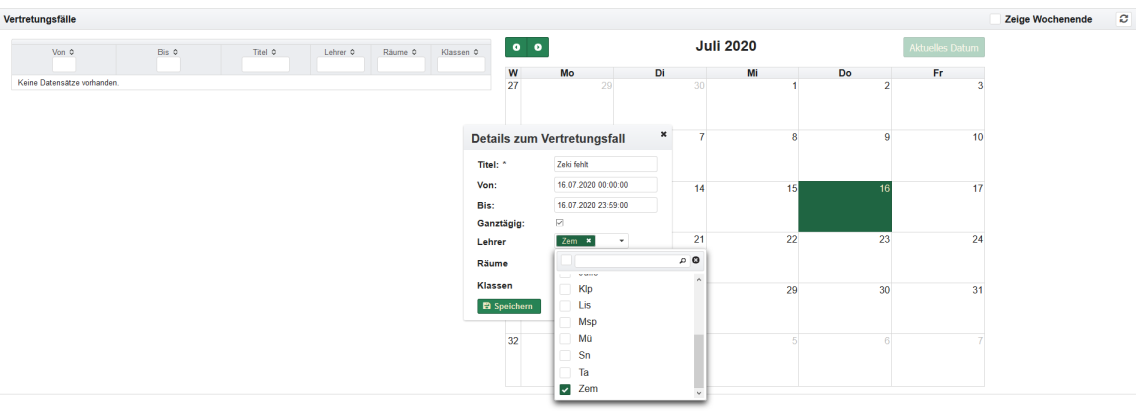The width and height of the screenshot is (1136, 419).
Task: Uncheck the Zem teacher checkbox
Action: tap(565, 389)
